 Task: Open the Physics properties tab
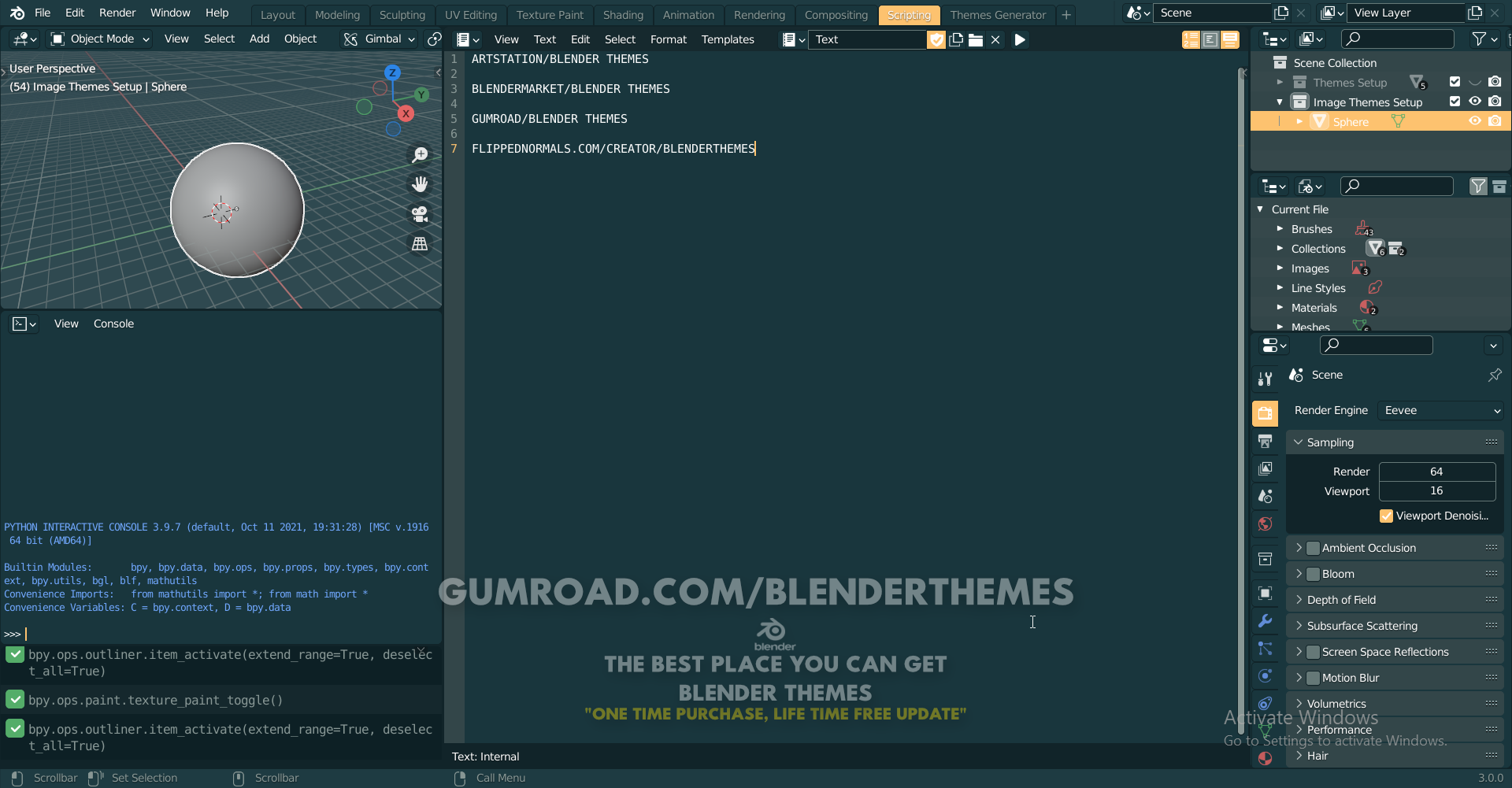tap(1265, 675)
